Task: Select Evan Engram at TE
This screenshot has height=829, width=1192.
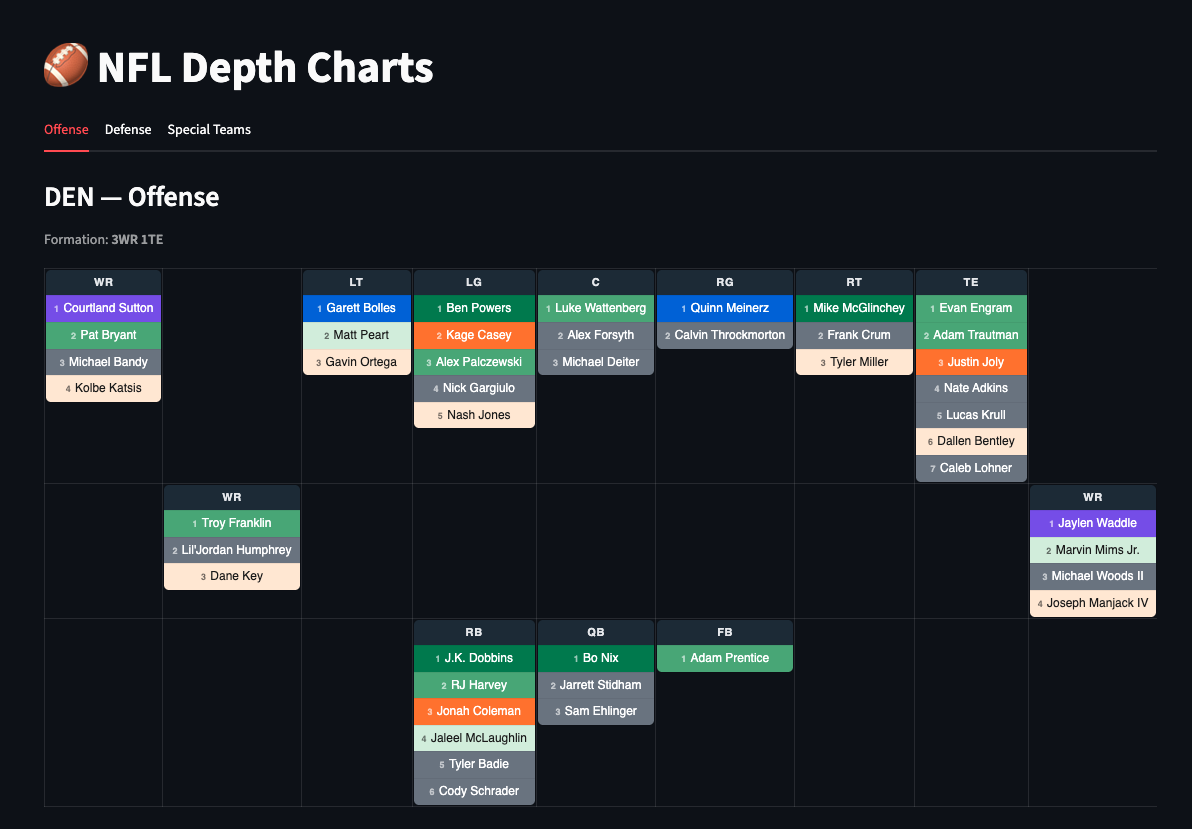Action: (x=972, y=308)
